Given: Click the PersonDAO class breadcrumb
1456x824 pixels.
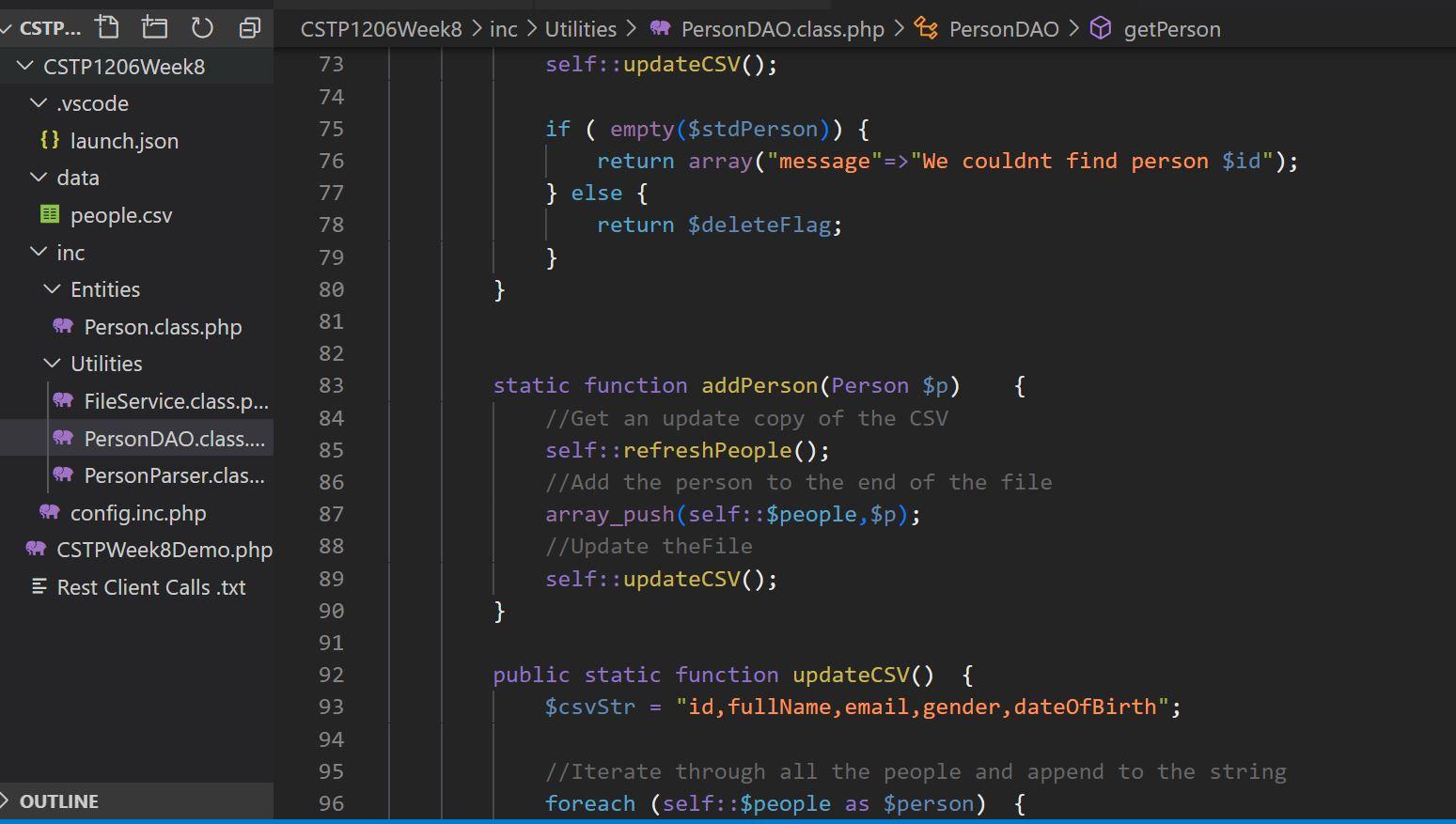Looking at the screenshot, I should pos(1004,29).
